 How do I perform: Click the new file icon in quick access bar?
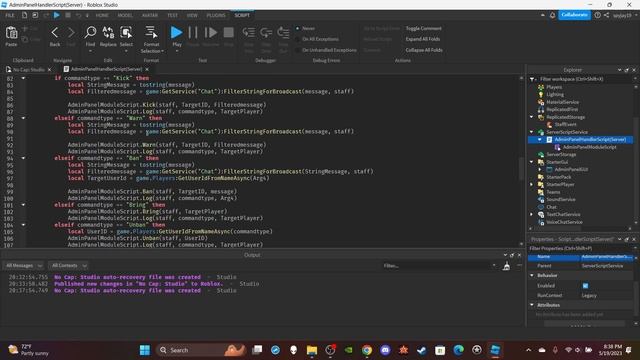click(24, 15)
